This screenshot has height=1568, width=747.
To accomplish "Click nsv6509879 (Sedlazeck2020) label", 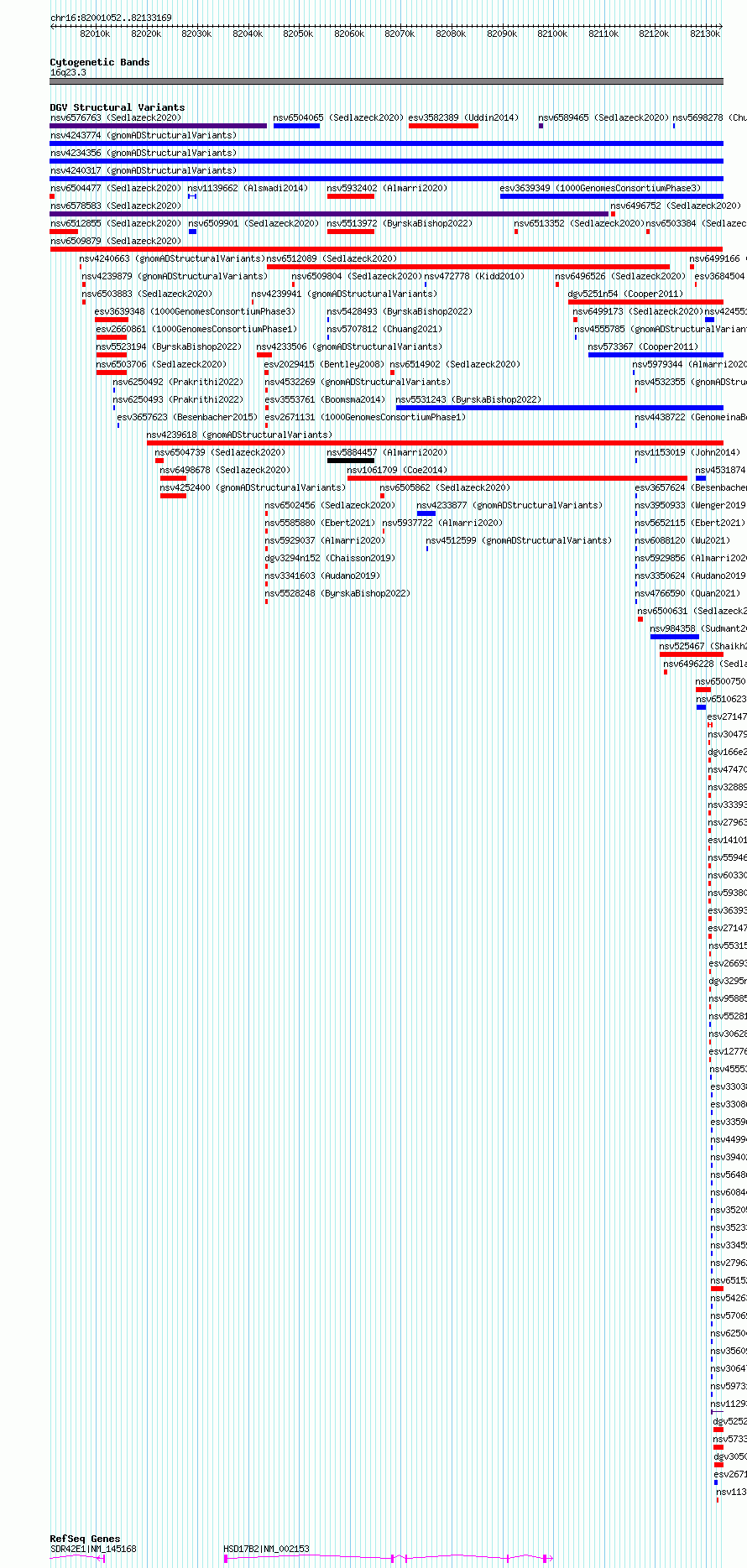I will [x=116, y=241].
